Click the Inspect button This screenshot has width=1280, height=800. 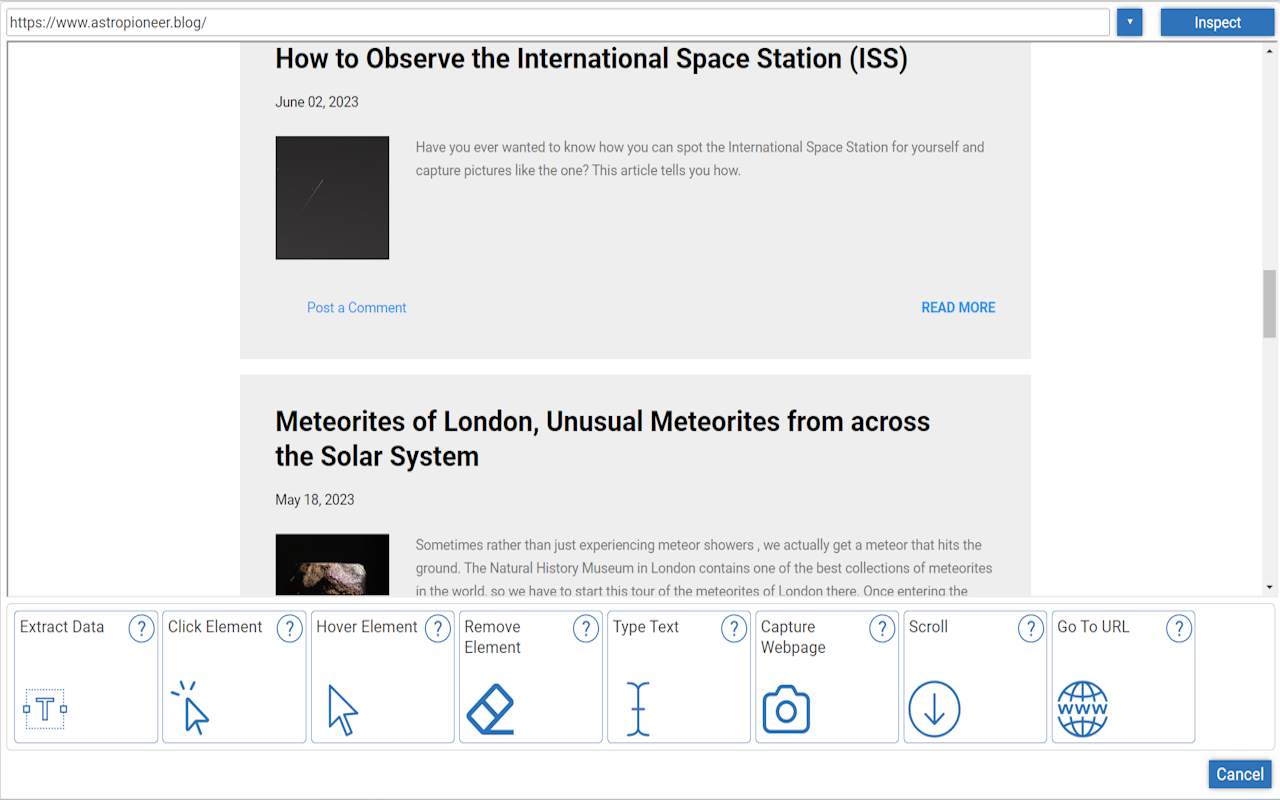click(1217, 22)
